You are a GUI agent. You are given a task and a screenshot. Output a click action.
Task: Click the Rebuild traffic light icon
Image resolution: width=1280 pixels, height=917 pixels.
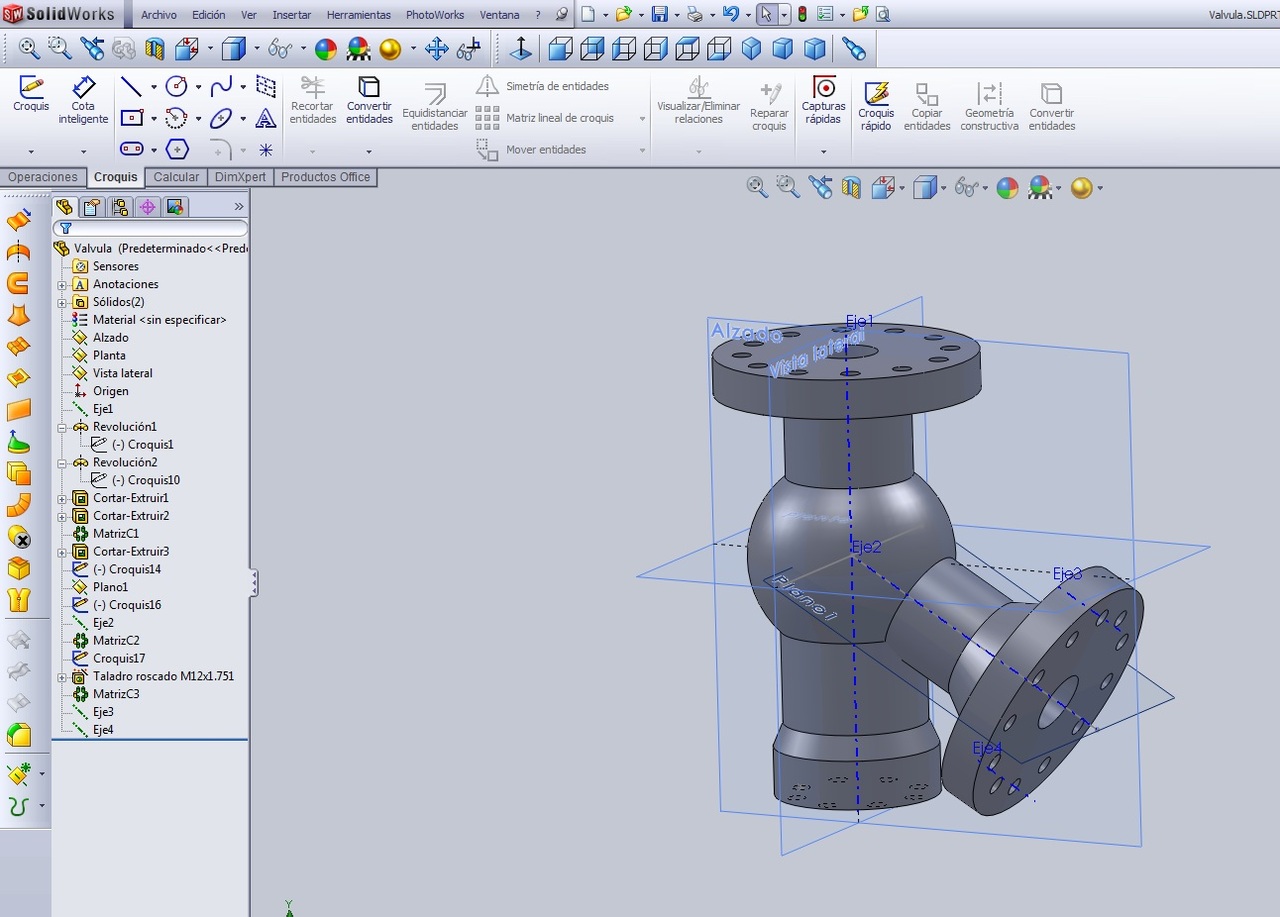(x=802, y=14)
